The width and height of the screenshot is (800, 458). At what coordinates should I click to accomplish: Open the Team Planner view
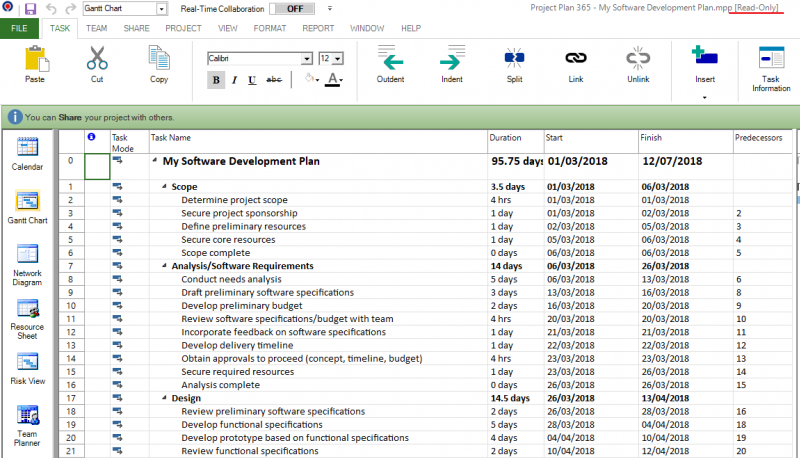click(x=27, y=426)
